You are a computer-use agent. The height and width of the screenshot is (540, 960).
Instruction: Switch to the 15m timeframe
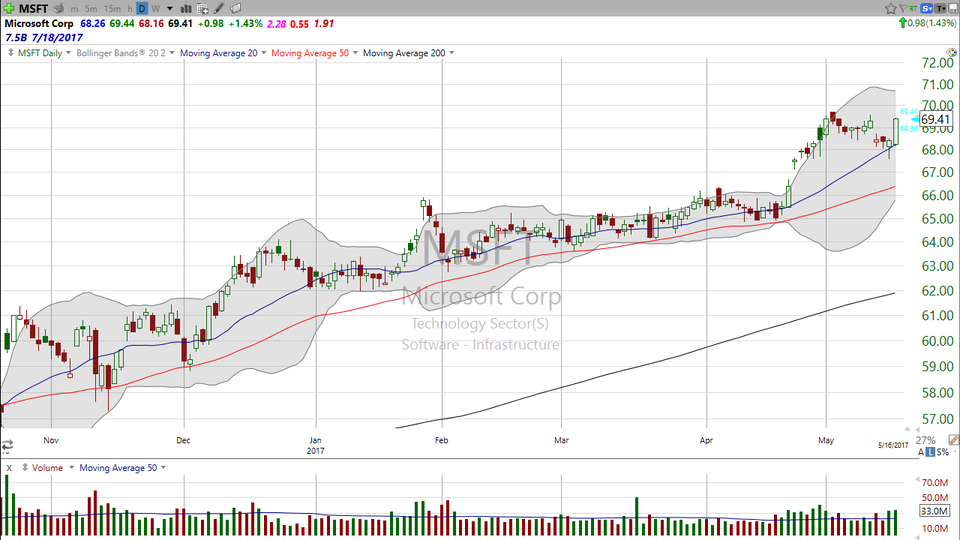[x=112, y=9]
